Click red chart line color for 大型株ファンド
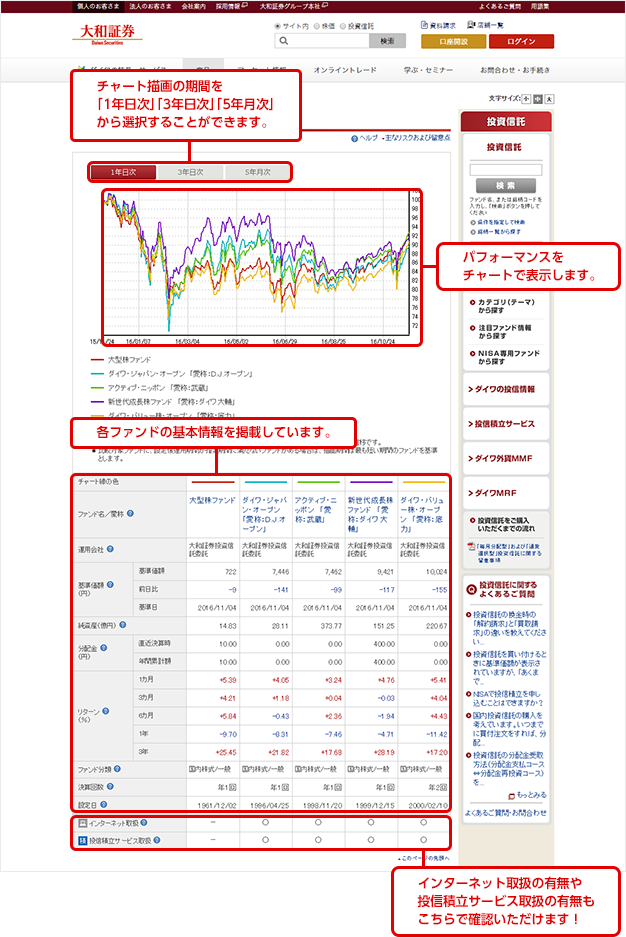The width and height of the screenshot is (626, 937). click(x=213, y=482)
